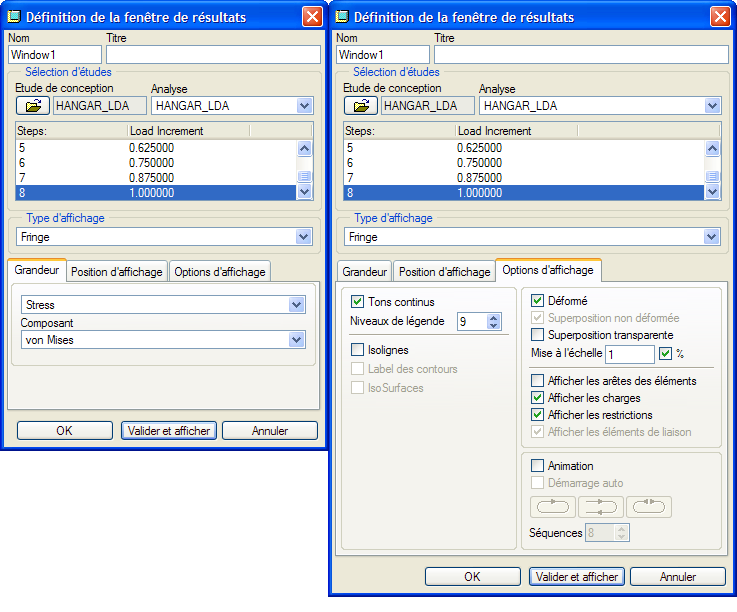Decrease Niveaux de légende value

494,325
